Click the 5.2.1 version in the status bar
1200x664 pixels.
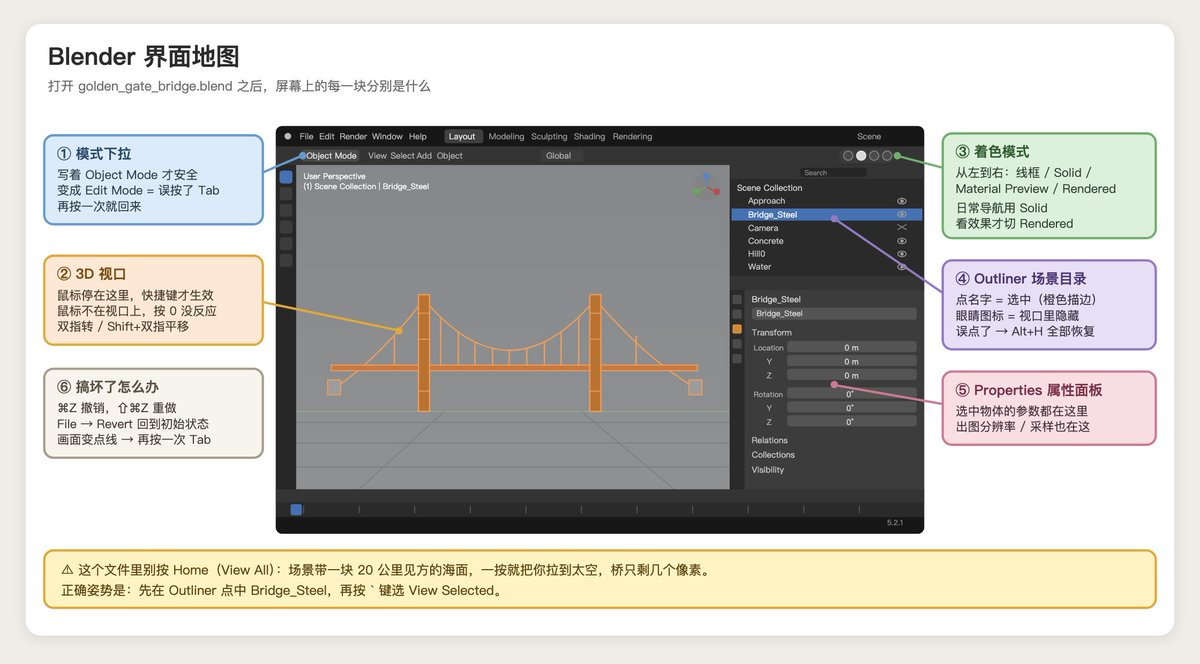[x=895, y=523]
